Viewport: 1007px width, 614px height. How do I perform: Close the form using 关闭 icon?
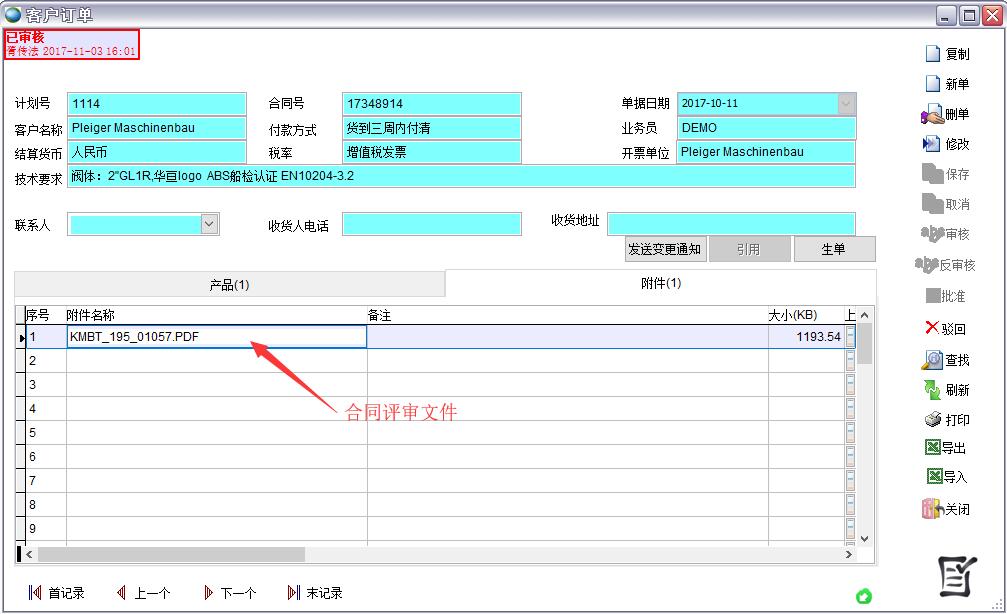pyautogui.click(x=932, y=509)
